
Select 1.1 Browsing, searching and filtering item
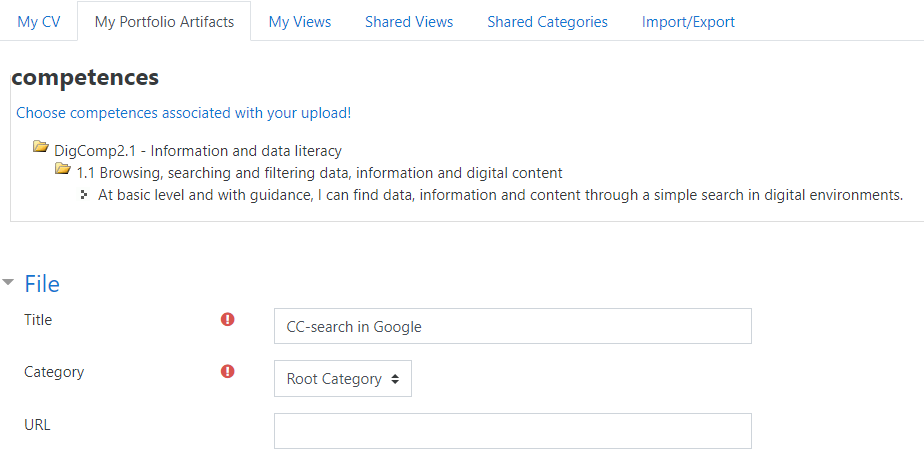319,173
